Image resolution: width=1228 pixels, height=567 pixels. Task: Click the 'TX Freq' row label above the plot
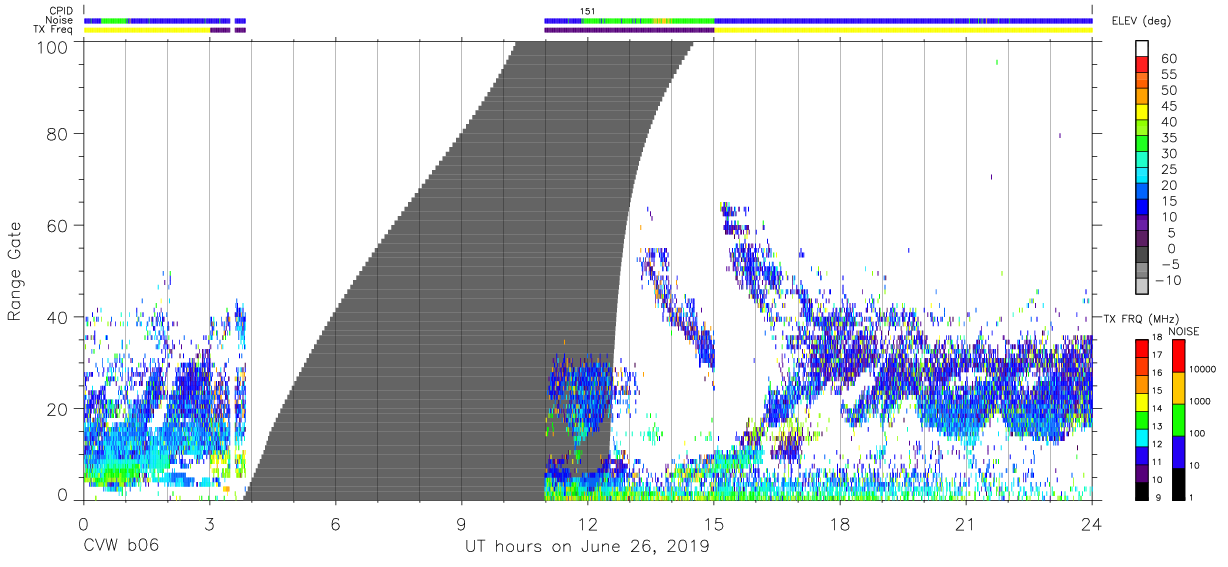point(53,29)
